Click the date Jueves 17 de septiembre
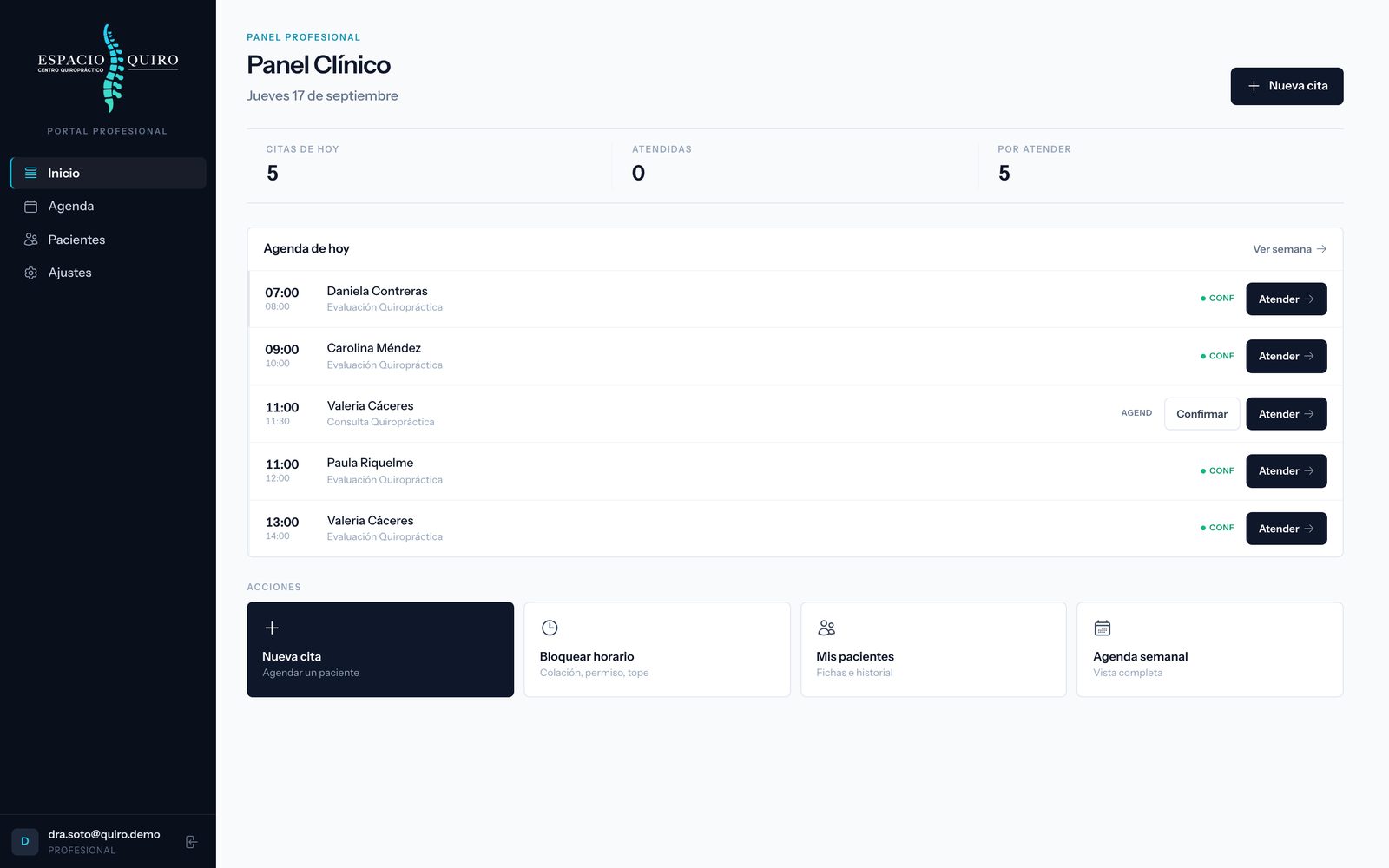Image resolution: width=1389 pixels, height=868 pixels. (322, 95)
